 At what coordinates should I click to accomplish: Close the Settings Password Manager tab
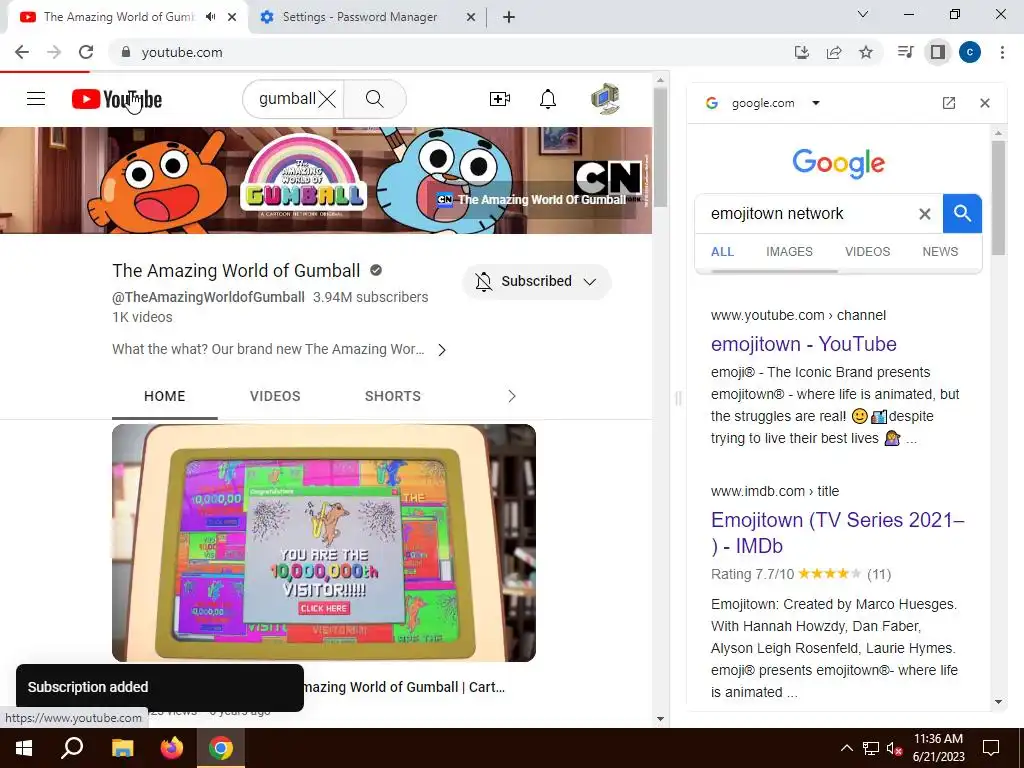pyautogui.click(x=471, y=18)
